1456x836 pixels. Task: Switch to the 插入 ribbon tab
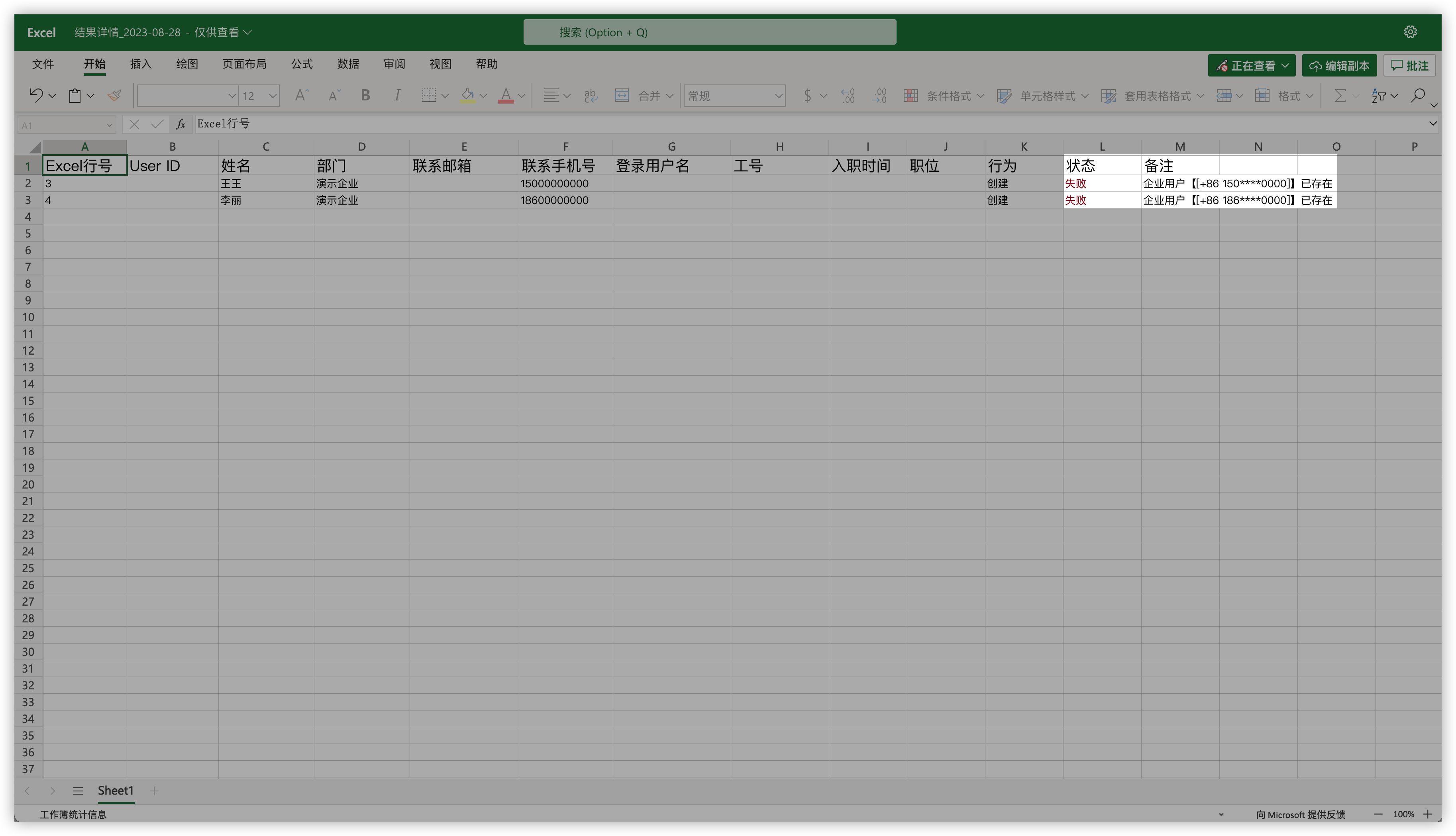[x=141, y=64]
